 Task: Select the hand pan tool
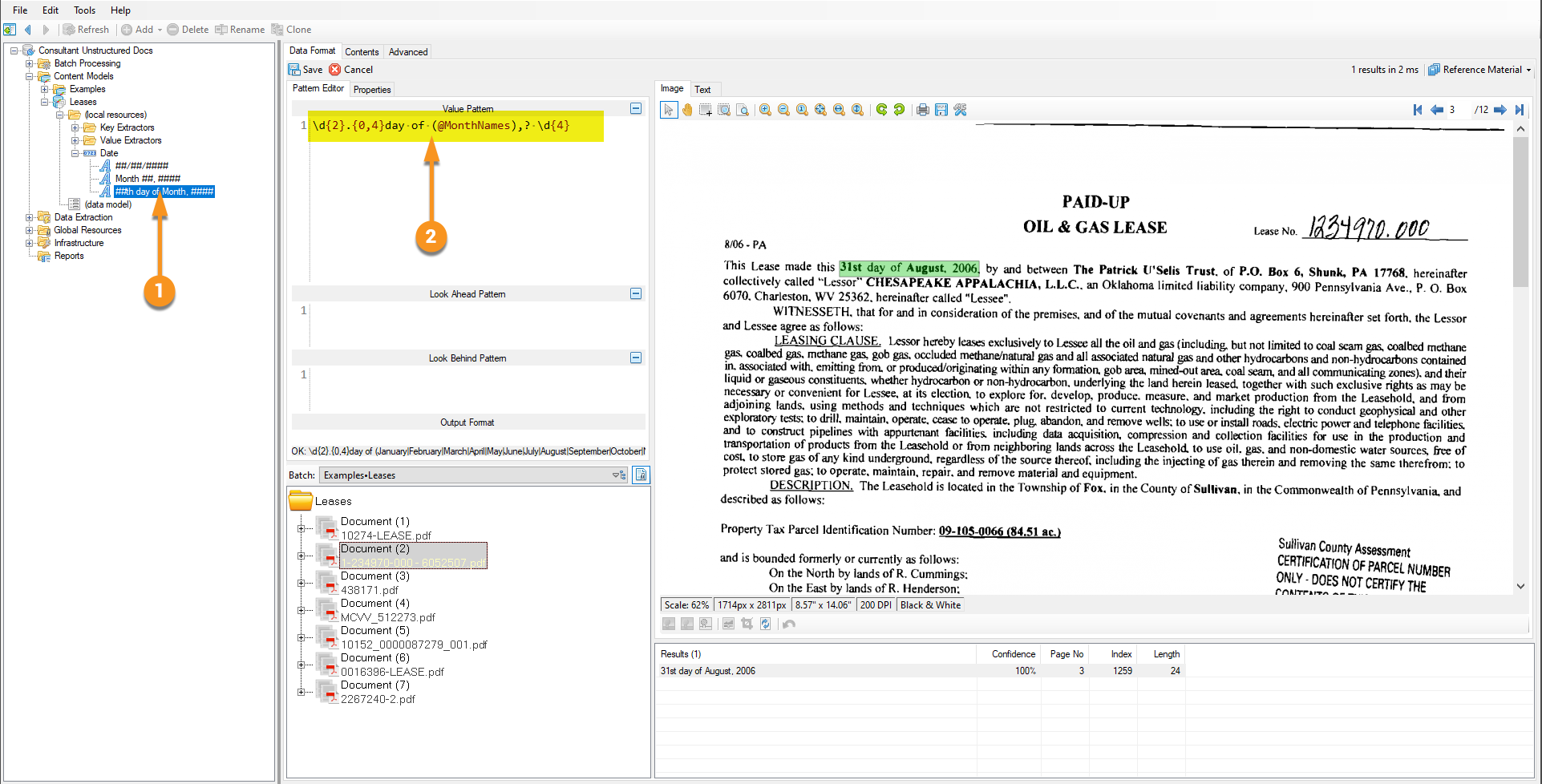coord(687,110)
